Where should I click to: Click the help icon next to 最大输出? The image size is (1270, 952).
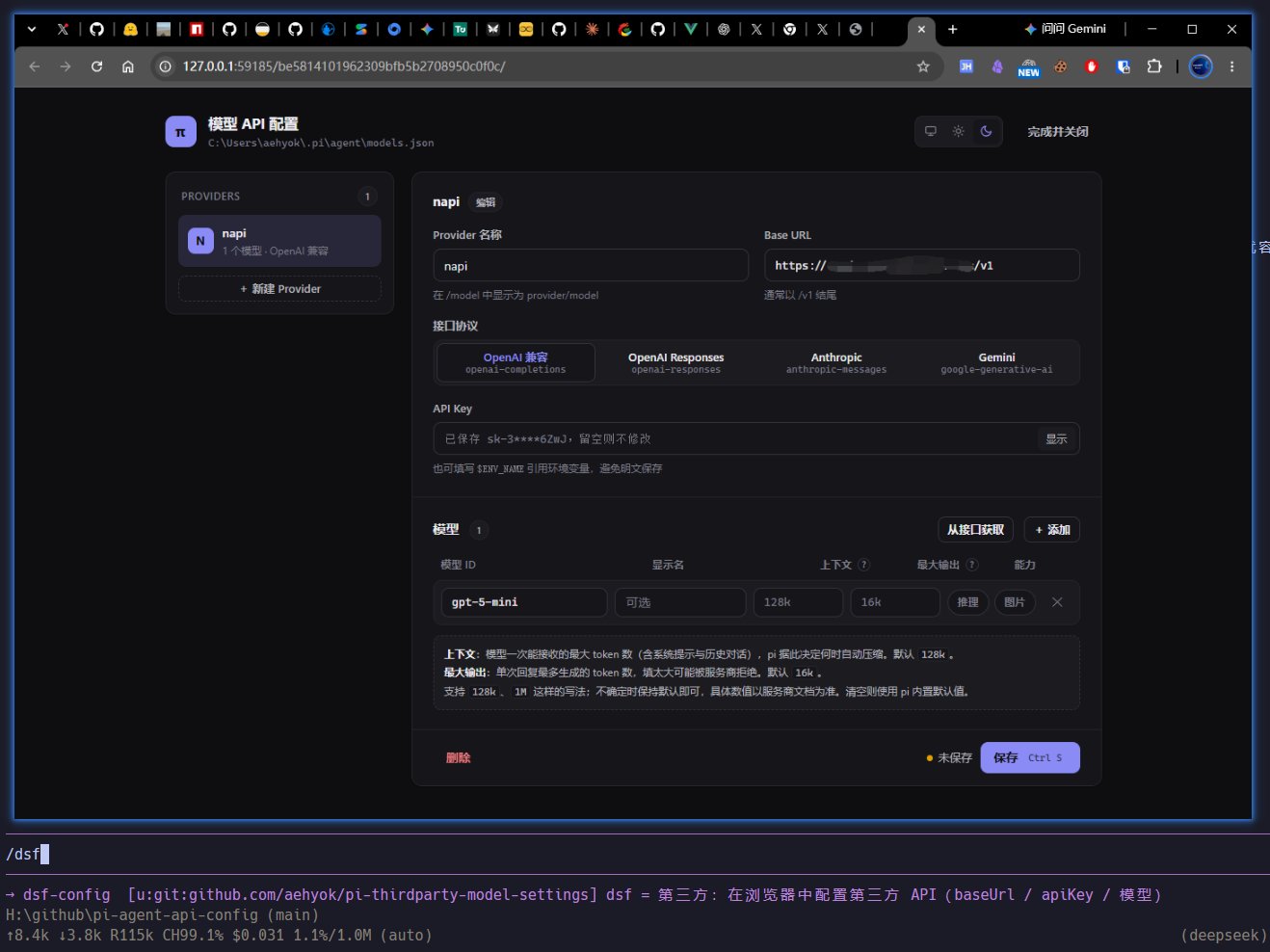(x=972, y=565)
